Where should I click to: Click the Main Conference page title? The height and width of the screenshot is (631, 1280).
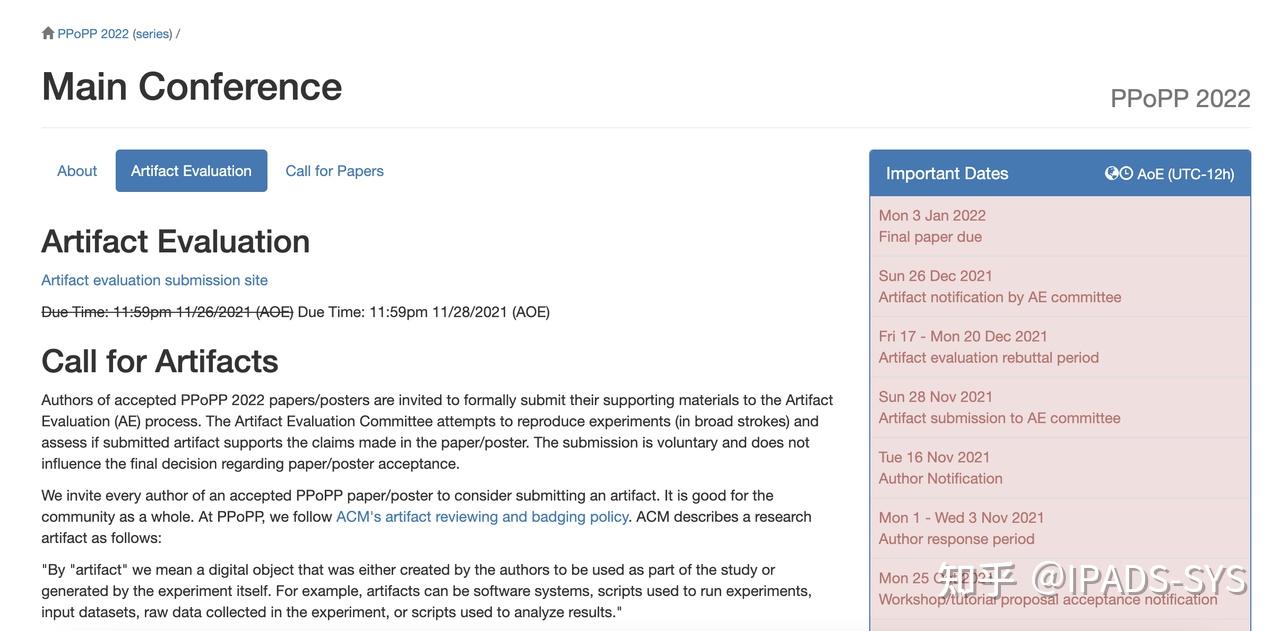[x=191, y=86]
